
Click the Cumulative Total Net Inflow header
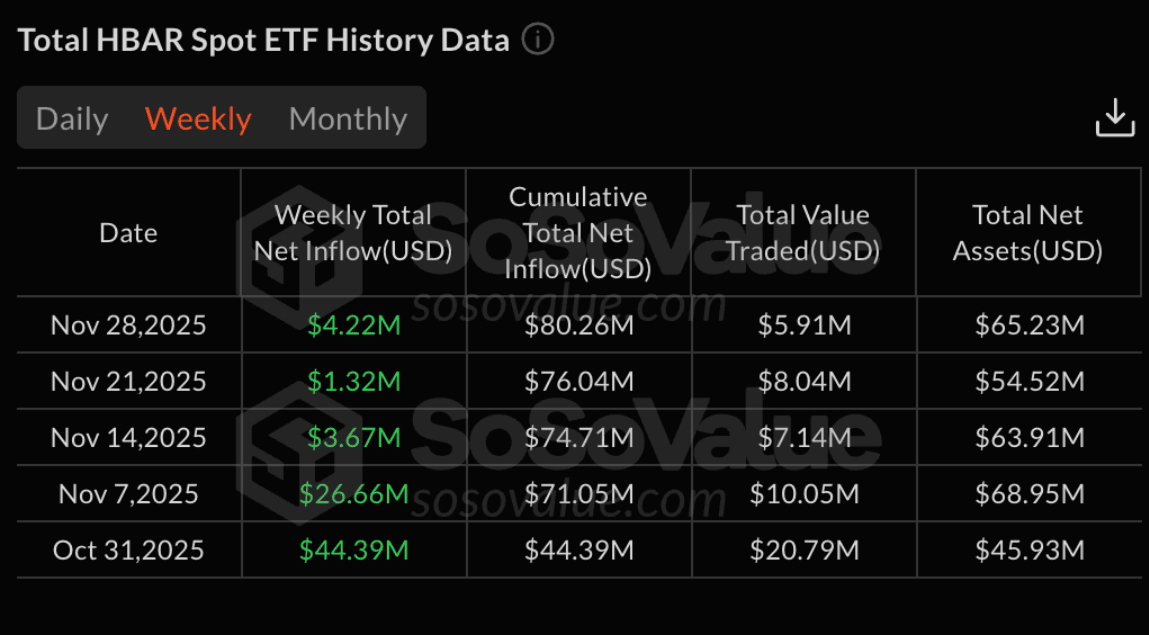tap(578, 233)
